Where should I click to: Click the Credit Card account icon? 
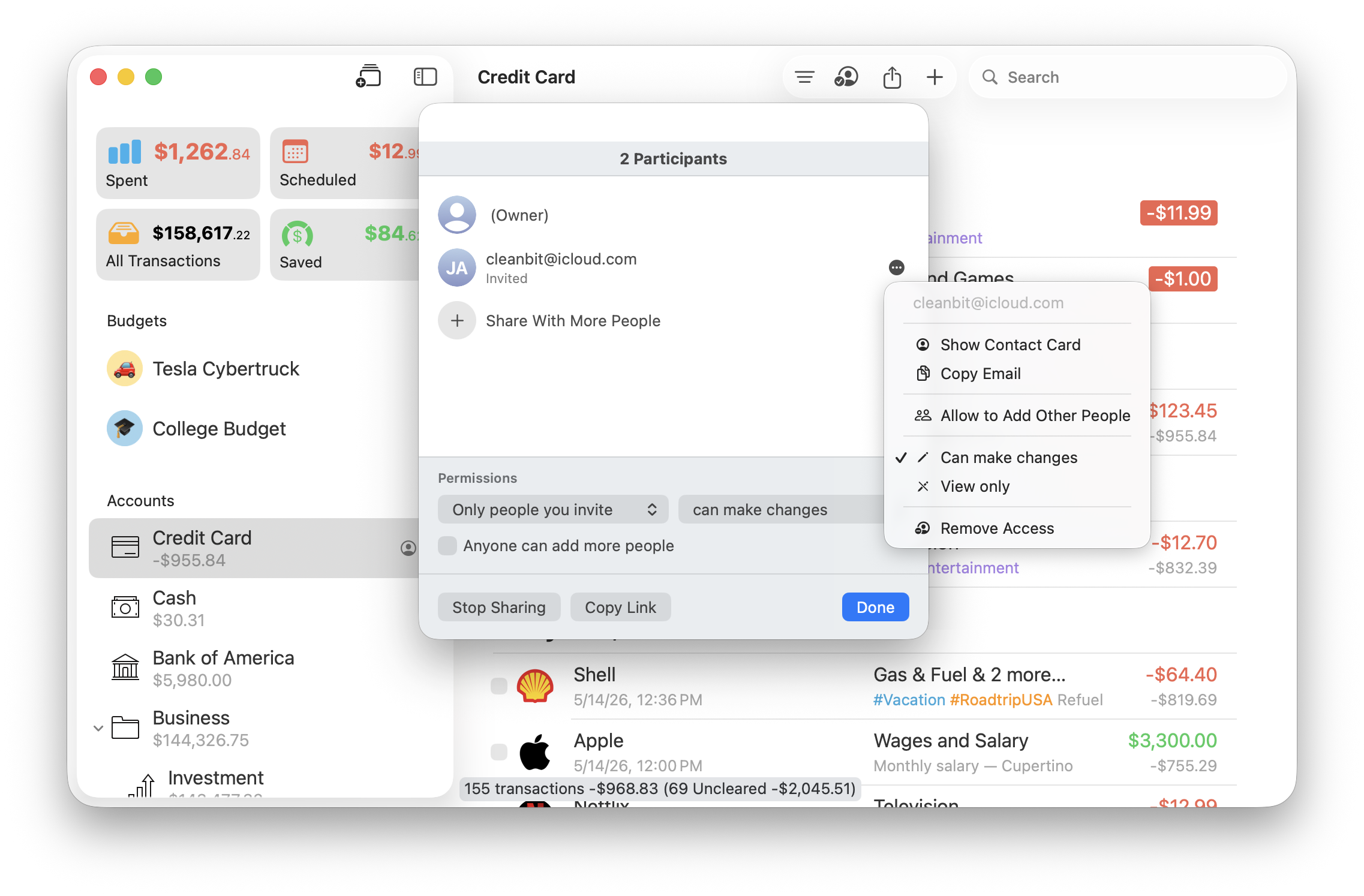click(x=125, y=547)
